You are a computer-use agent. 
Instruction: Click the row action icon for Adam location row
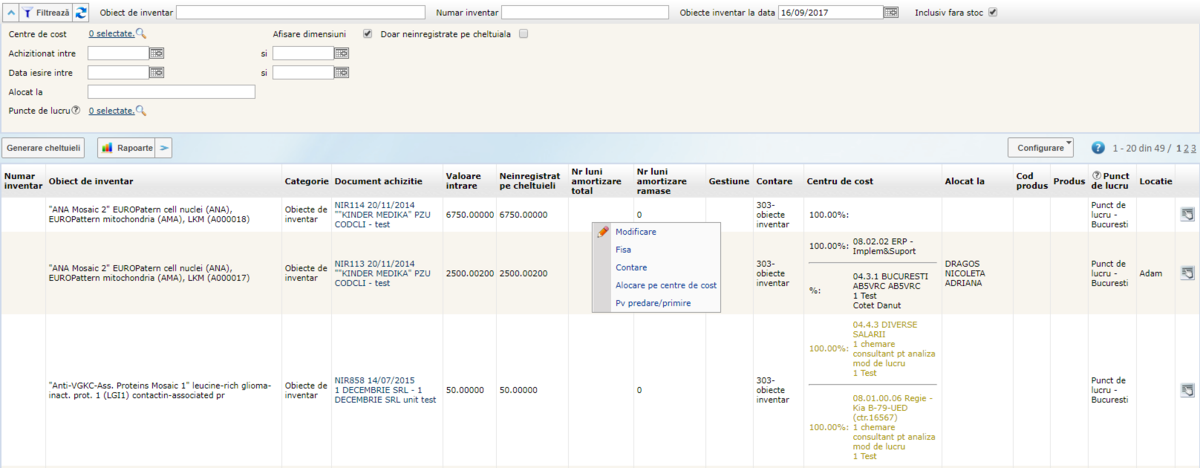[x=1186, y=273]
